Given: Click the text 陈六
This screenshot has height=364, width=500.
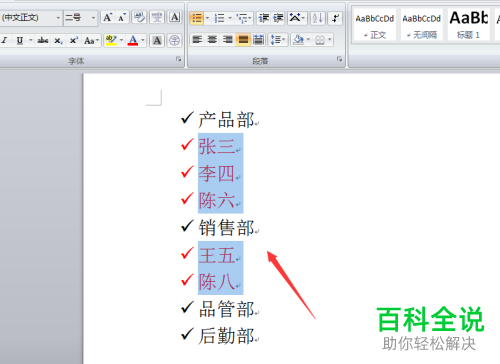Looking at the screenshot, I should (217, 200).
